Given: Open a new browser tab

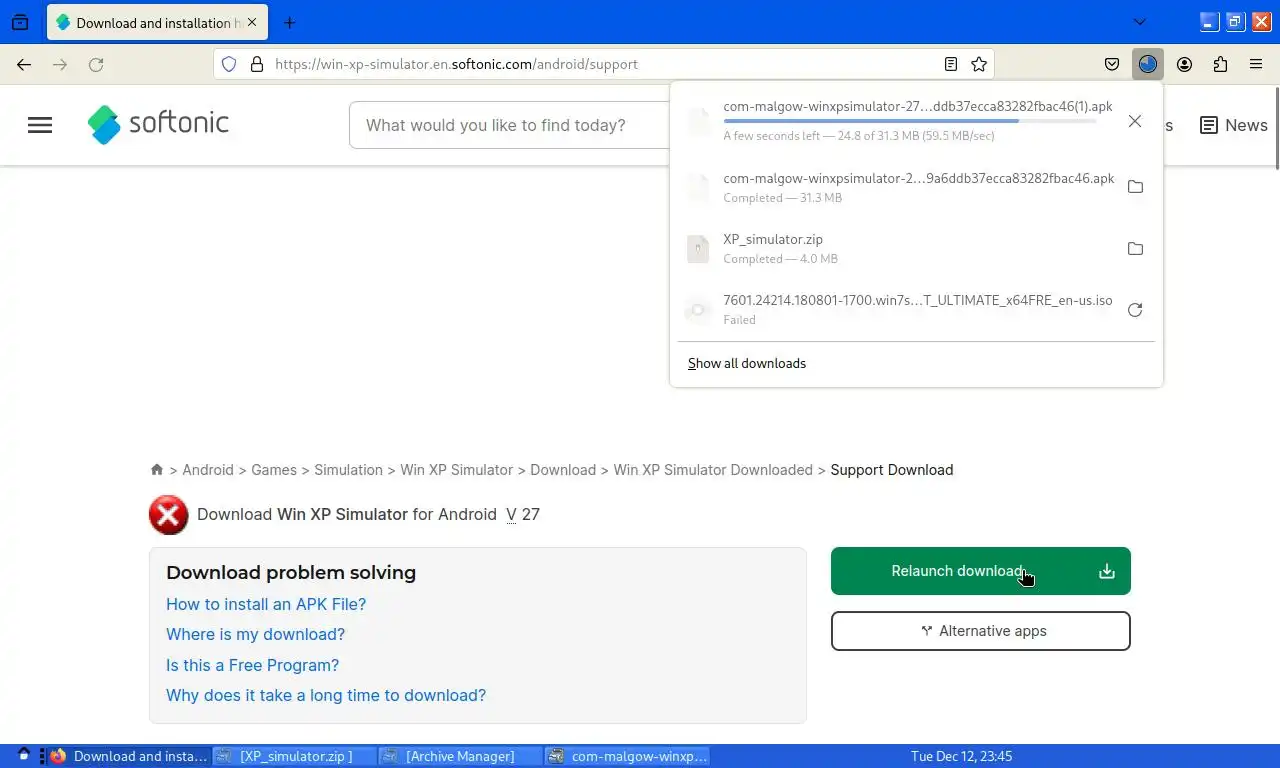Looking at the screenshot, I should point(289,22).
